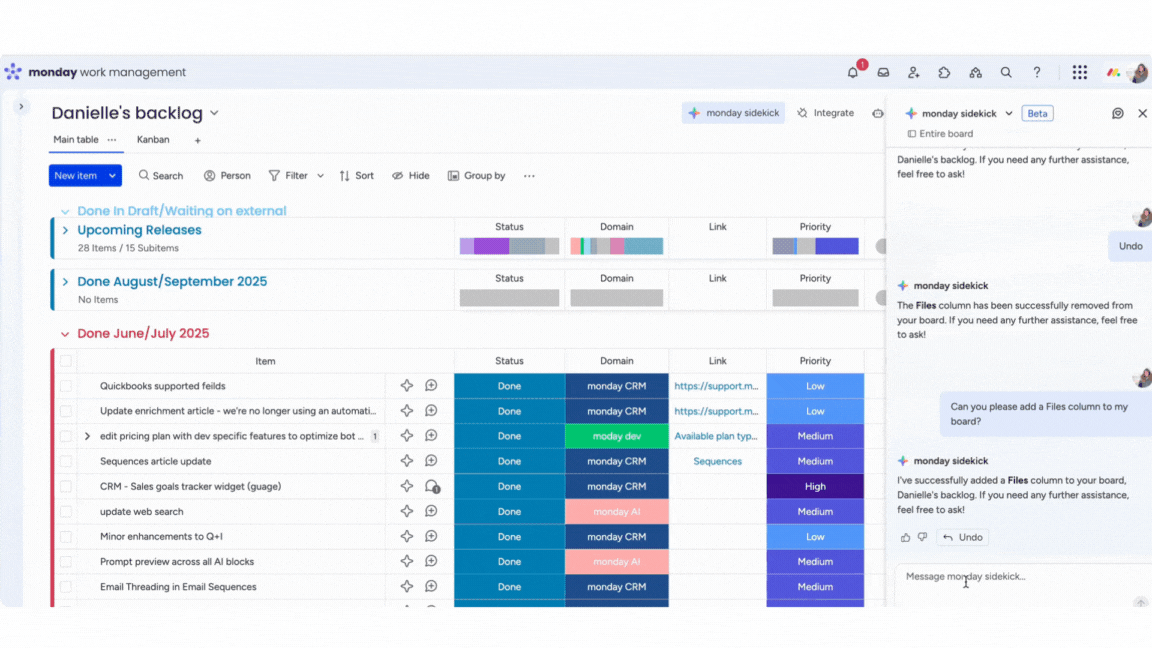Click the High priority cell on CRM tracker
Viewport: 1152px width, 648px height.
click(815, 486)
